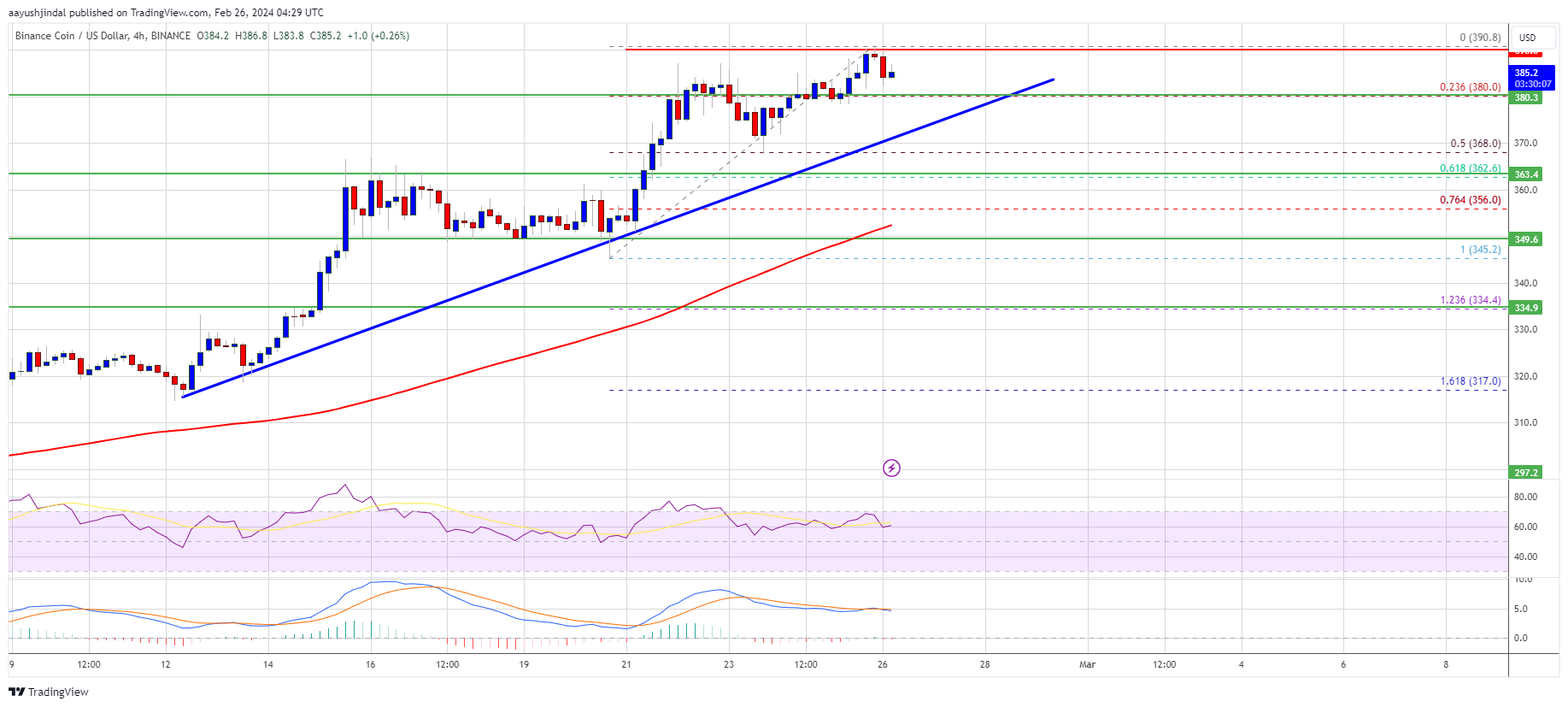
Task: Click the 1.236 (334.4) Fibonacci label
Action: click(x=1470, y=300)
